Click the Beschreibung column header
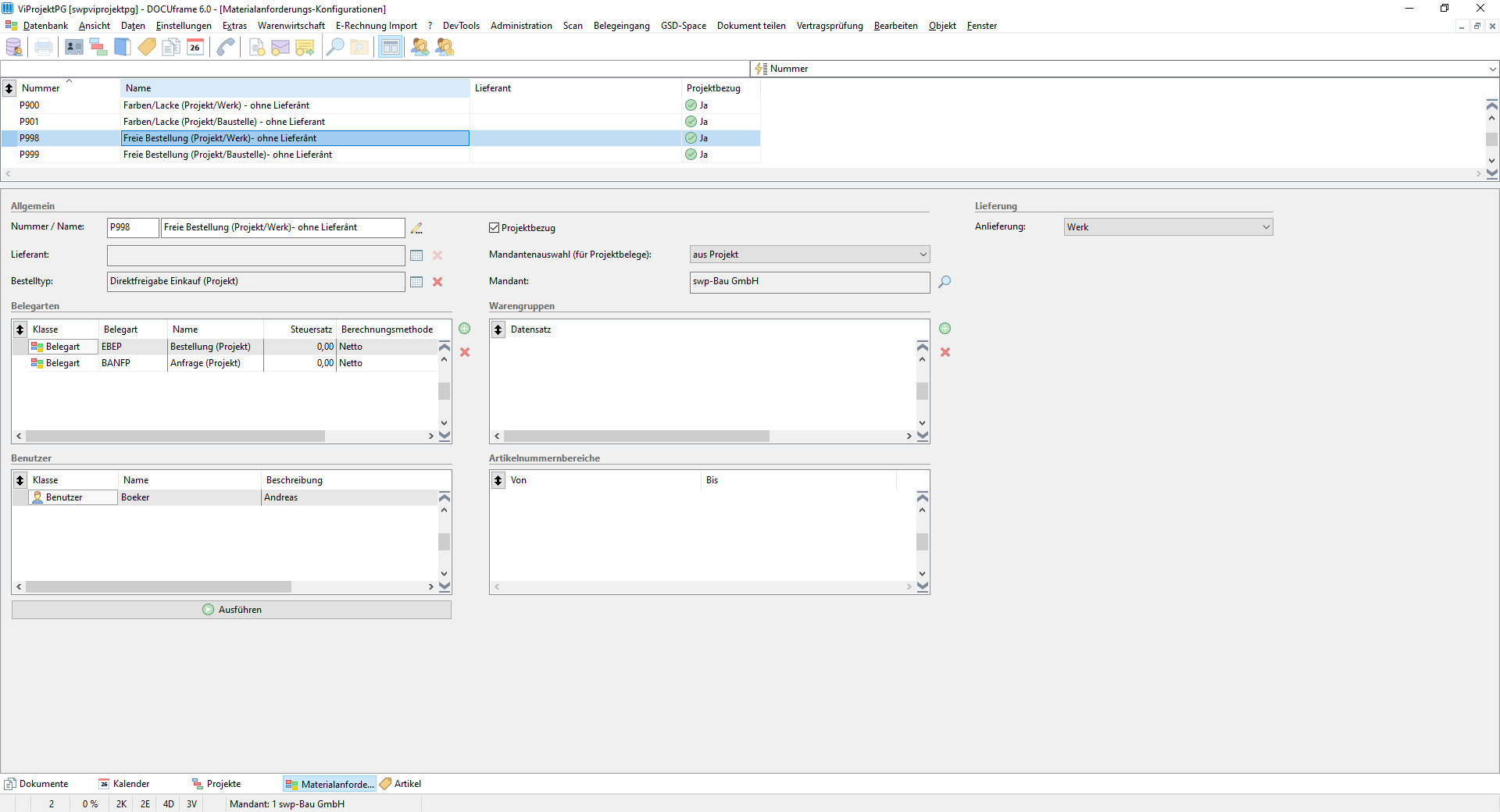The height and width of the screenshot is (812, 1500). (x=349, y=480)
